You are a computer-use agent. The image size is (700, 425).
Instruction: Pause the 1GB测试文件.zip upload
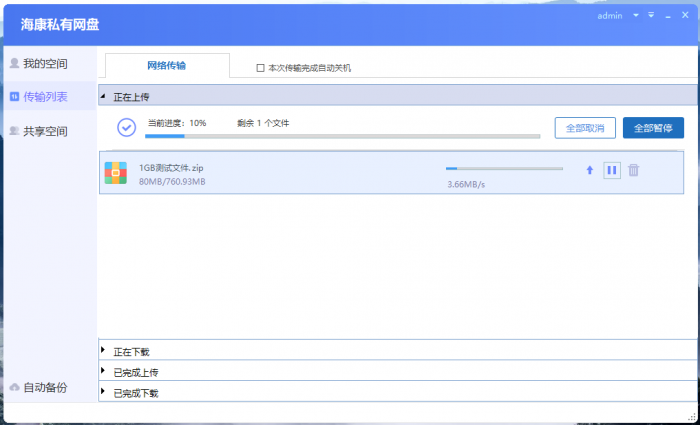click(x=612, y=170)
